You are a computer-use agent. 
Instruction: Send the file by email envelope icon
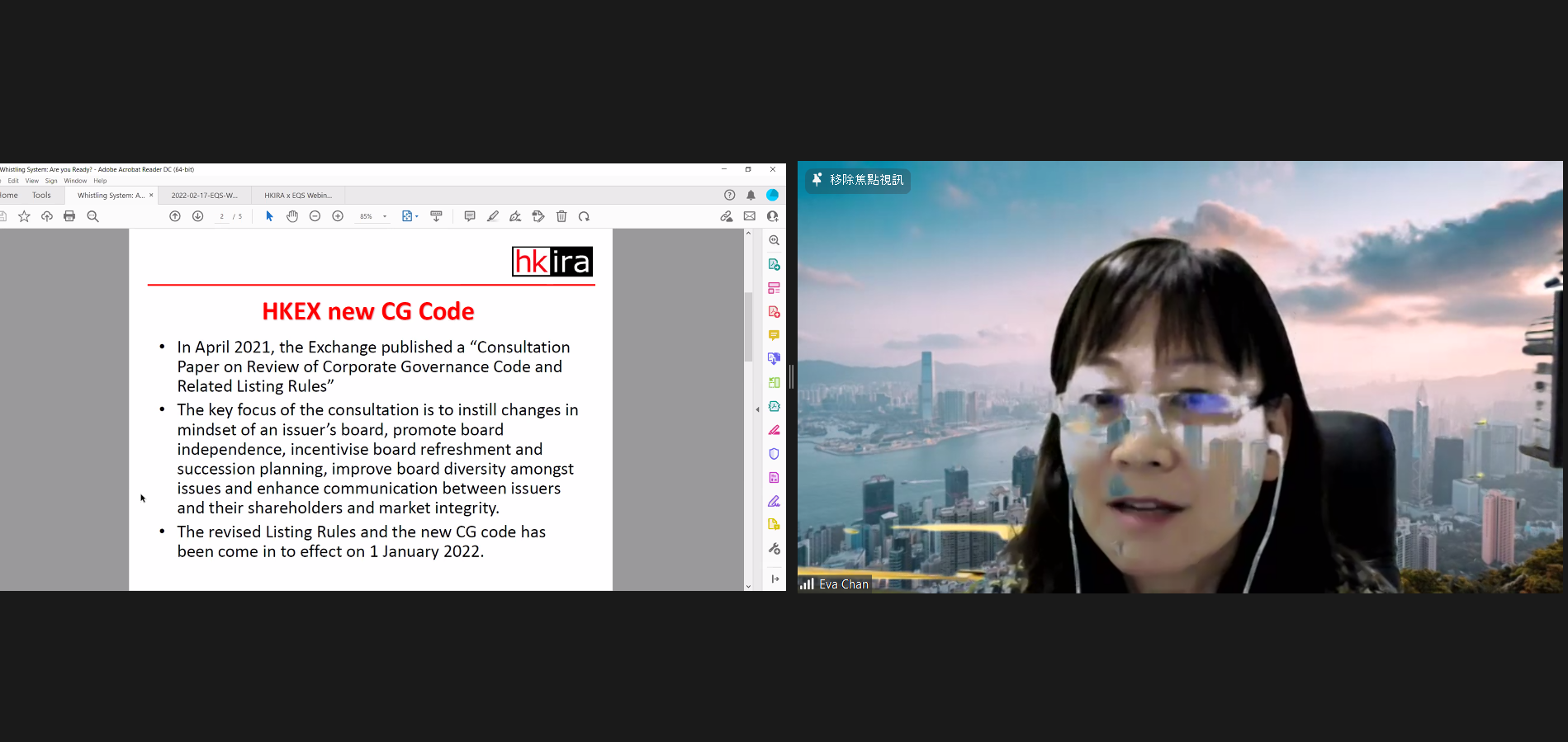[x=750, y=216]
